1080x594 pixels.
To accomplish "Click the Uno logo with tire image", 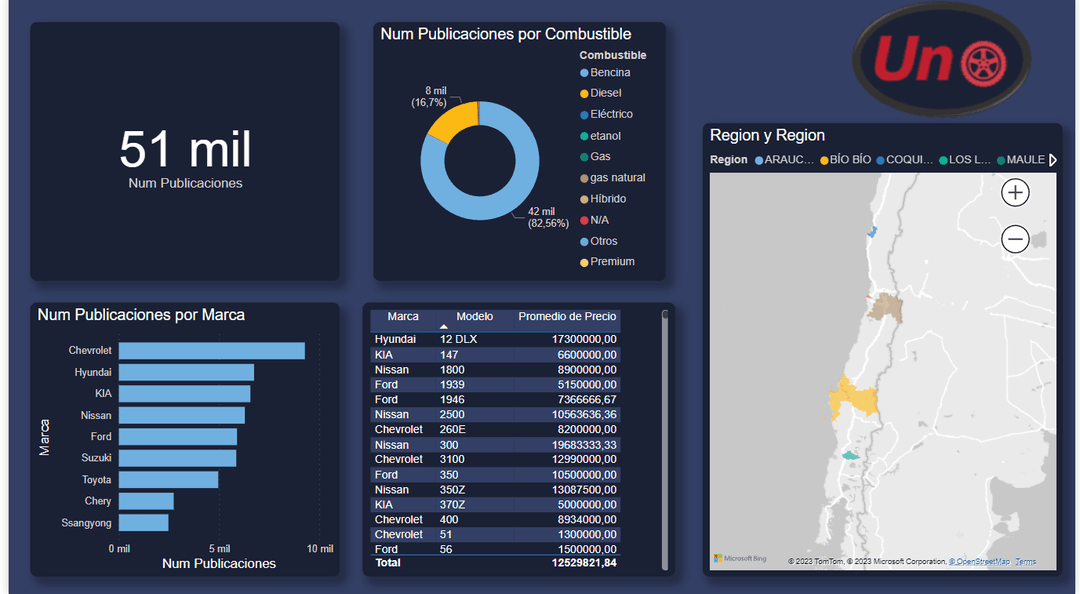I will [941, 60].
